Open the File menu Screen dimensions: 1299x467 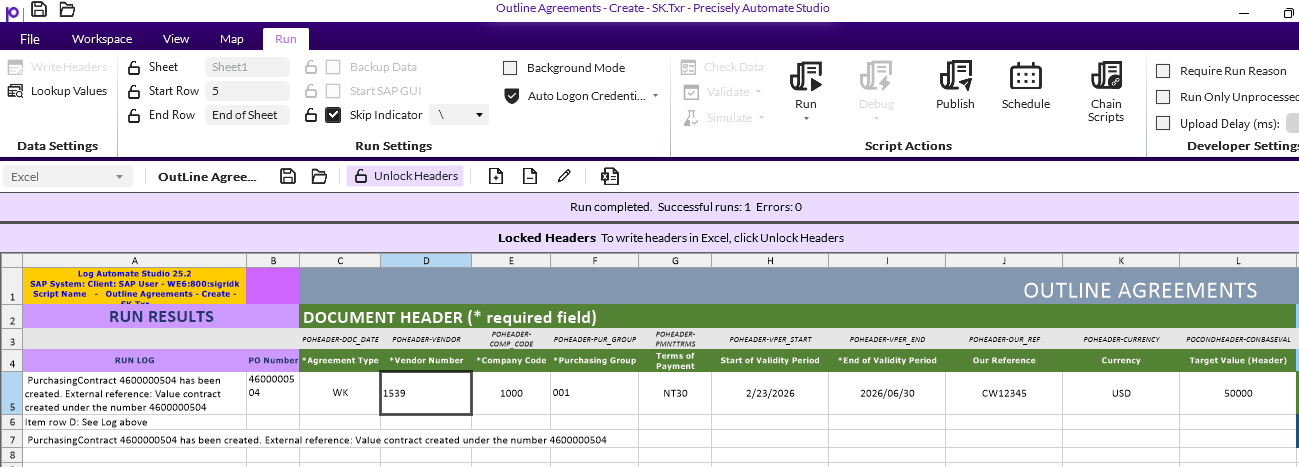tap(30, 39)
